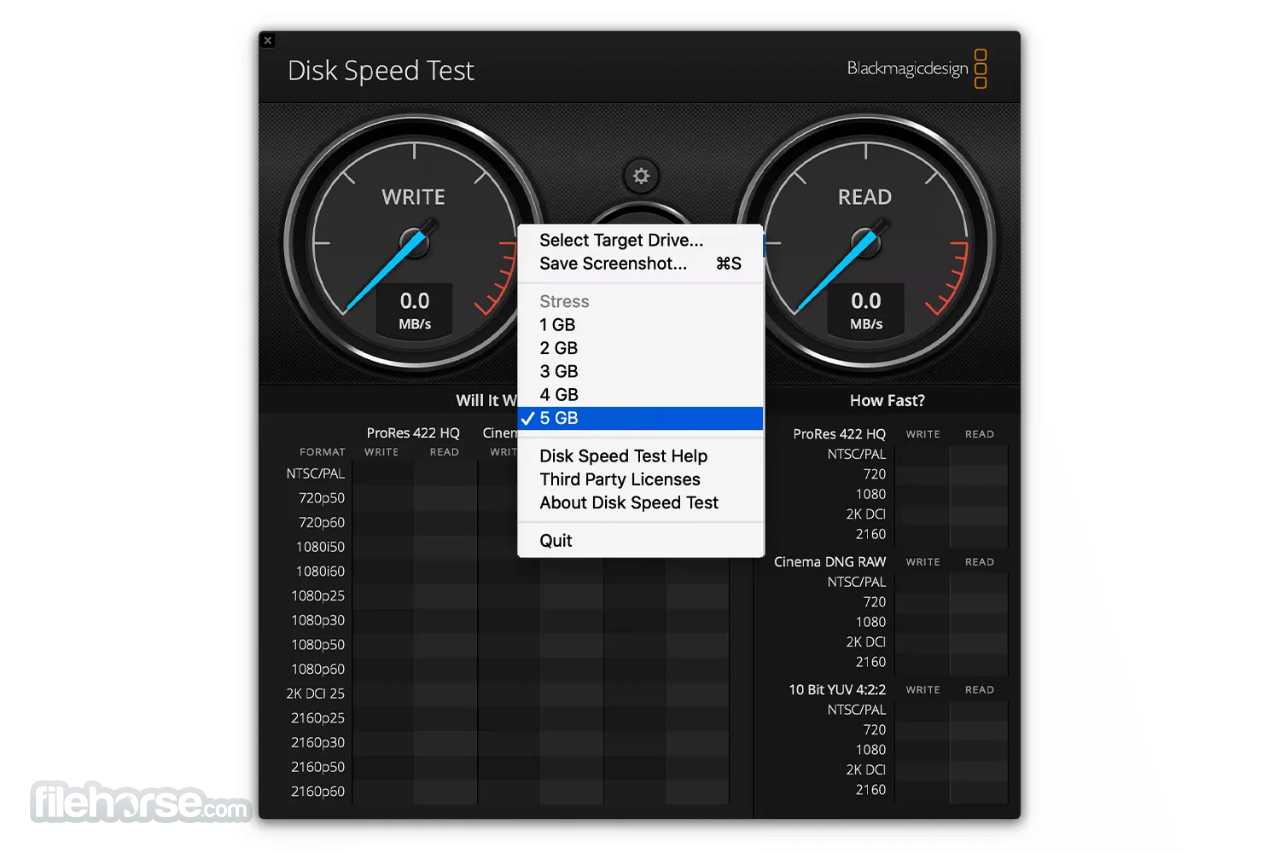
Task: Click ProRes 422 HQ in Will It Work table
Action: point(413,433)
